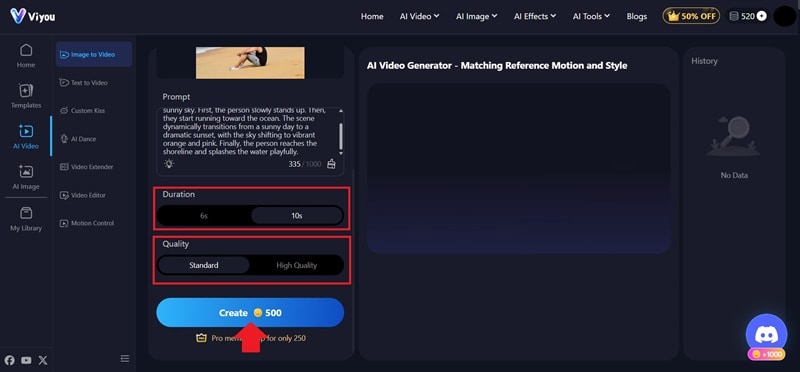The width and height of the screenshot is (800, 372).
Task: Go to Home in top navigation
Action: tap(372, 16)
